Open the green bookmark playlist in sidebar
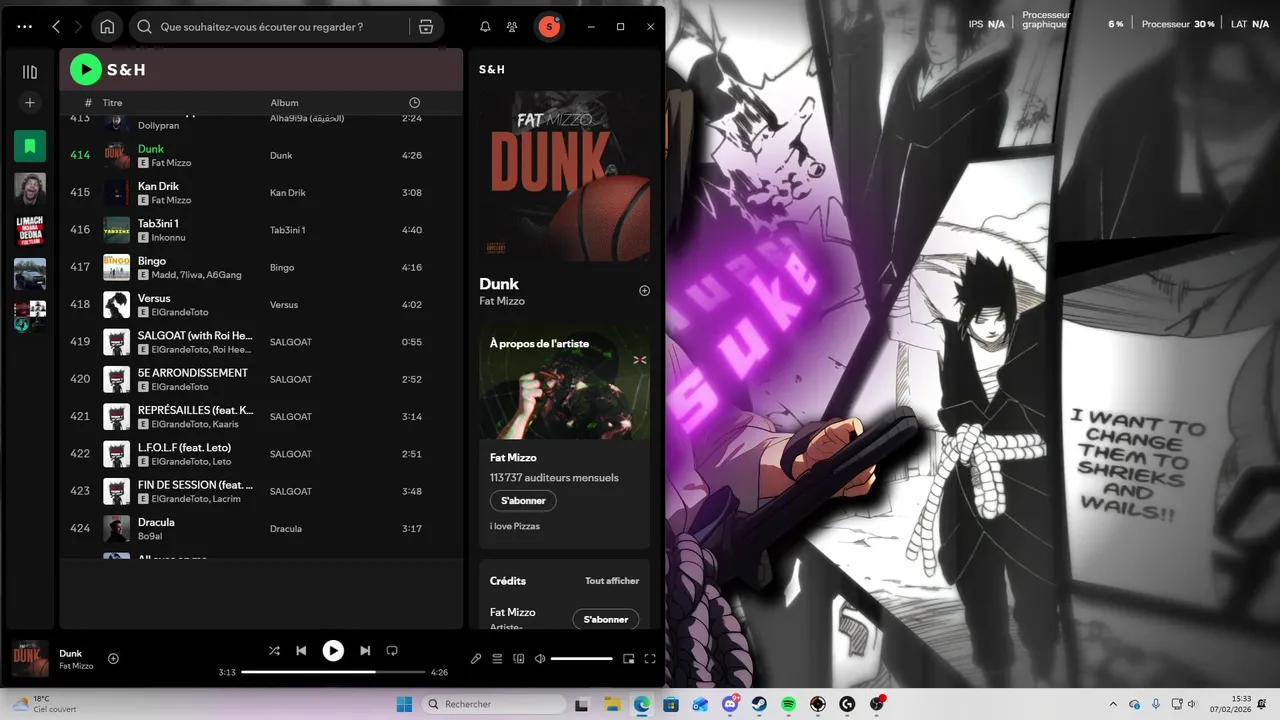 (x=30, y=146)
